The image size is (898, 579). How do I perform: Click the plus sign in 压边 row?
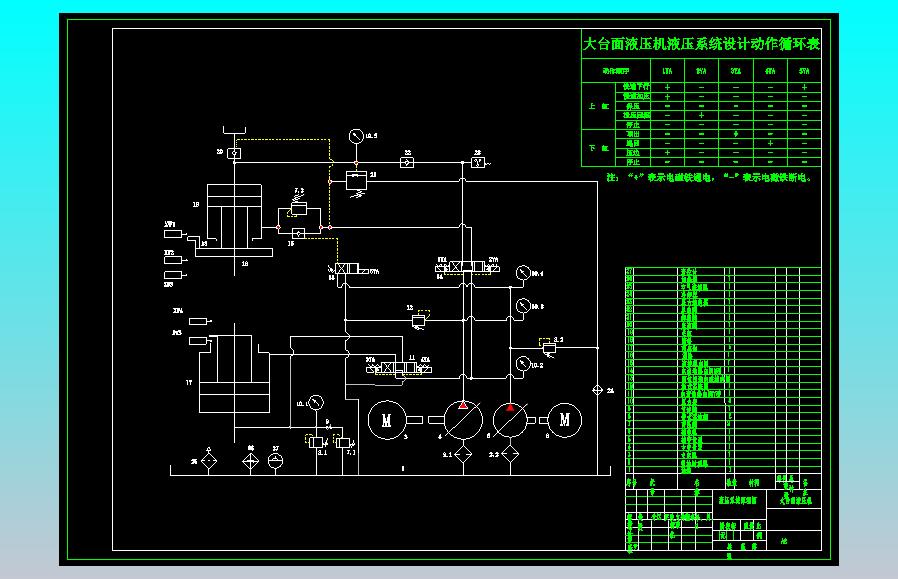(667, 152)
